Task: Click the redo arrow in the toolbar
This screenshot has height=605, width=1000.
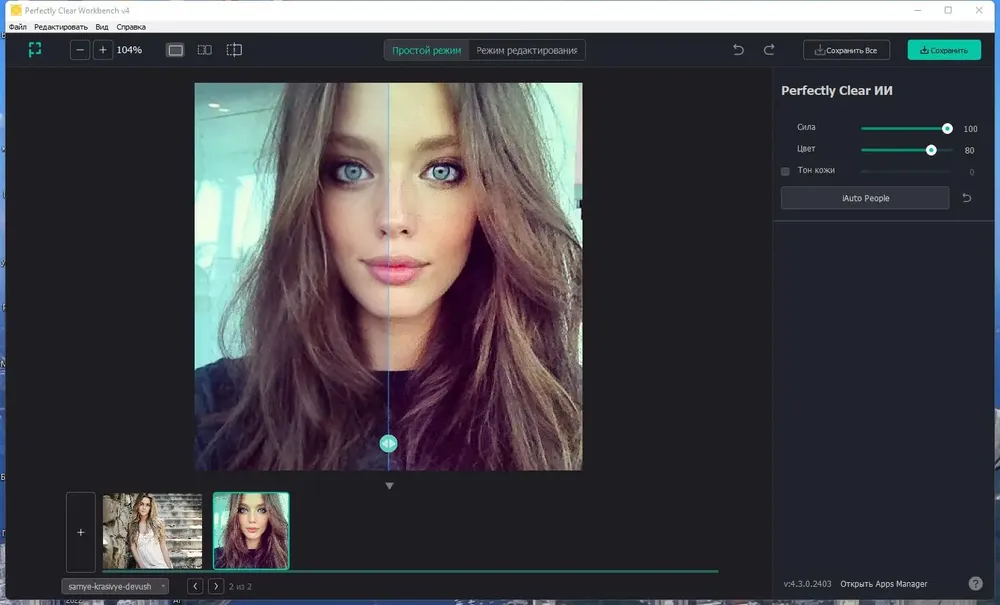Action: pos(769,50)
